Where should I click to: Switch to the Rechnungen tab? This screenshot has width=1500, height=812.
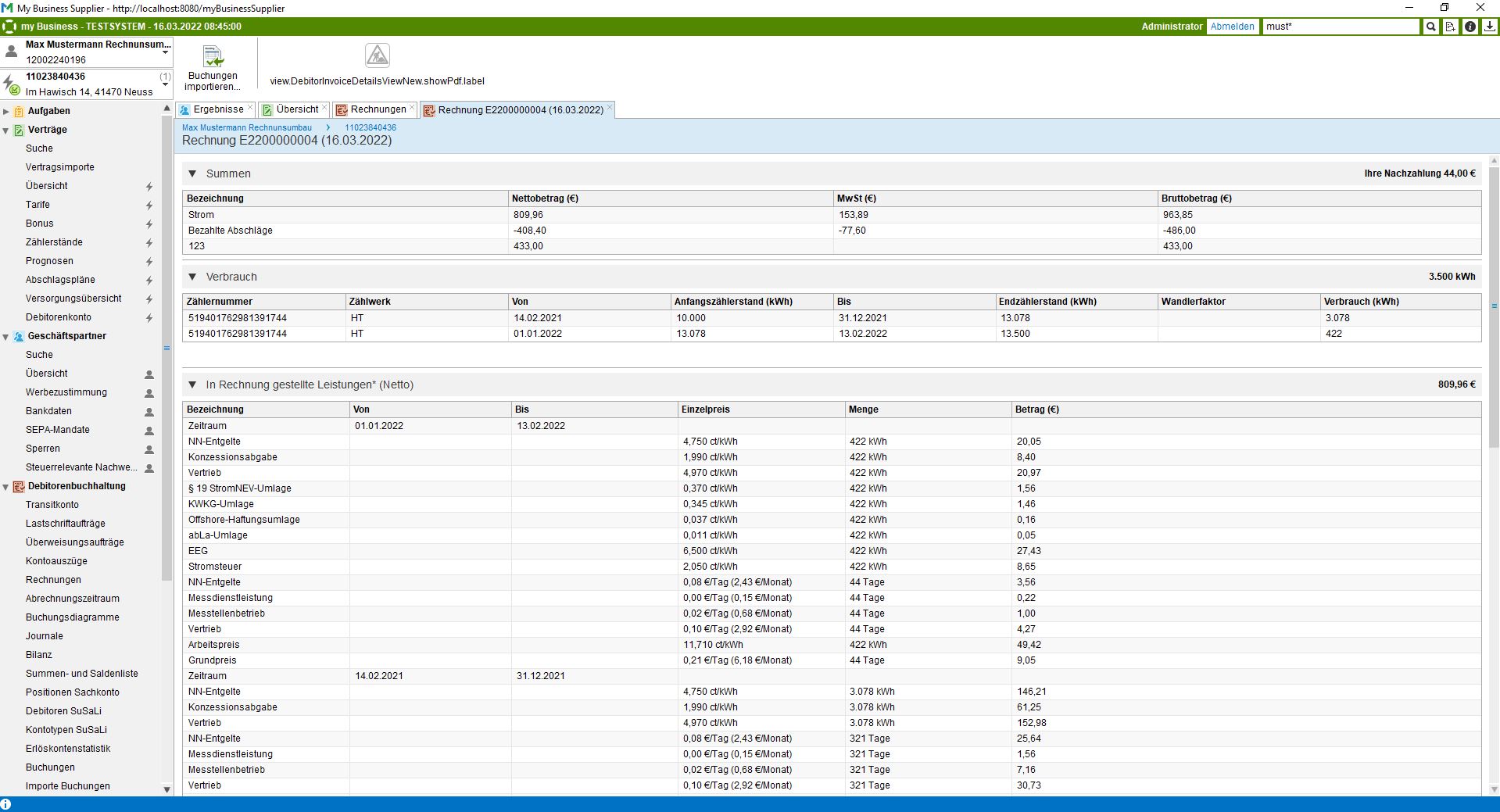tap(378, 109)
